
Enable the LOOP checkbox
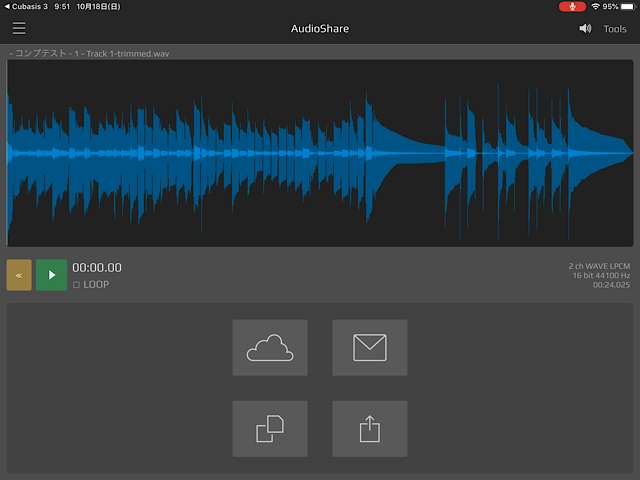tap(76, 284)
